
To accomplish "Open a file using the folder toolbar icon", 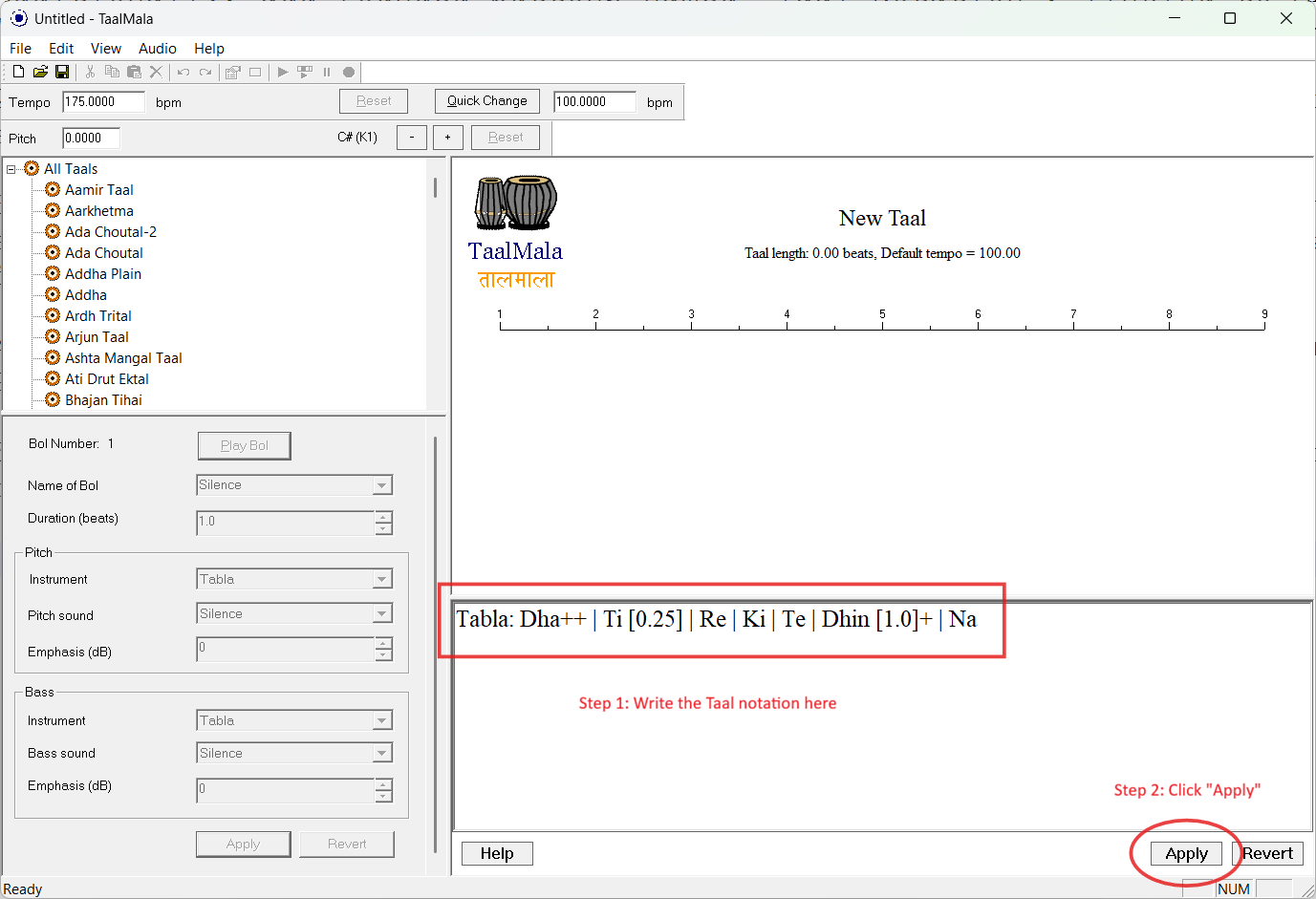I will click(x=40, y=72).
